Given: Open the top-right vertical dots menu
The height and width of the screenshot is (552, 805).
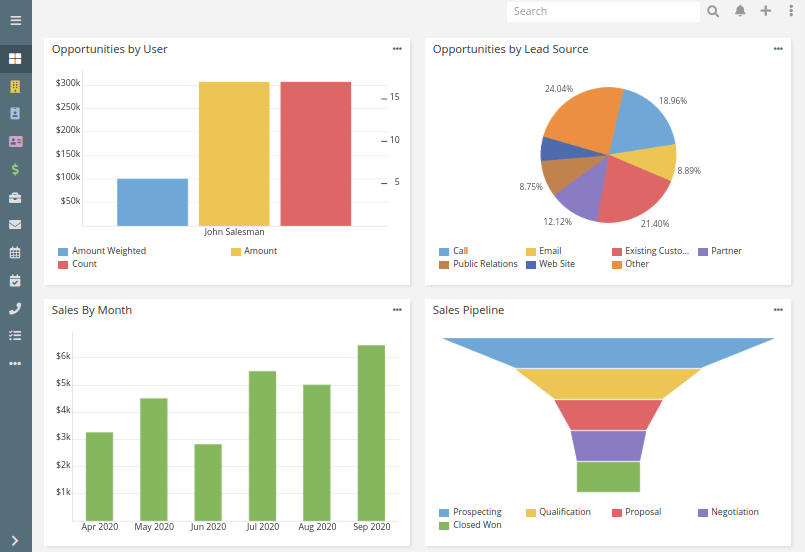Looking at the screenshot, I should tap(791, 11).
